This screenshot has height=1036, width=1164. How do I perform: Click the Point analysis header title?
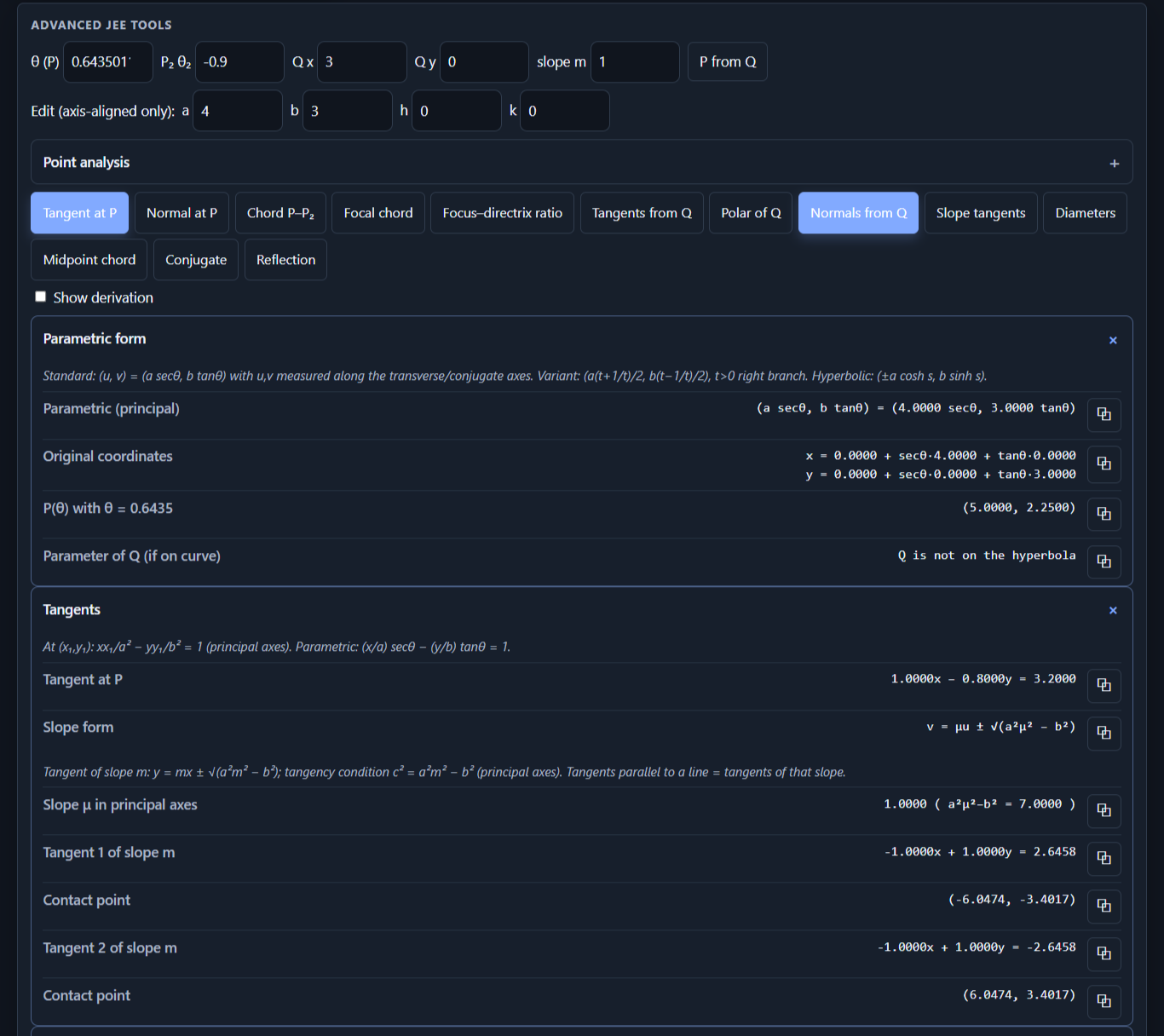87,163
